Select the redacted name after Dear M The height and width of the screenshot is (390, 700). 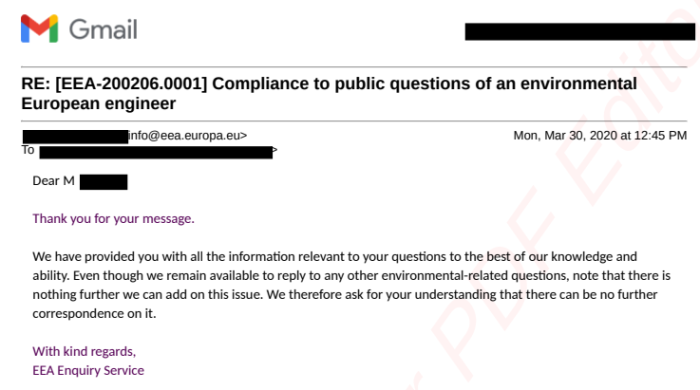(x=104, y=182)
